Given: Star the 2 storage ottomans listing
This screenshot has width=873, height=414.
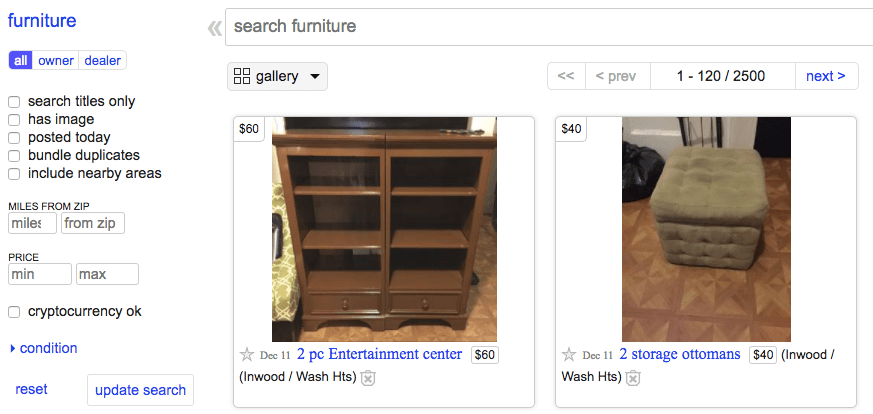Looking at the screenshot, I should click(569, 355).
